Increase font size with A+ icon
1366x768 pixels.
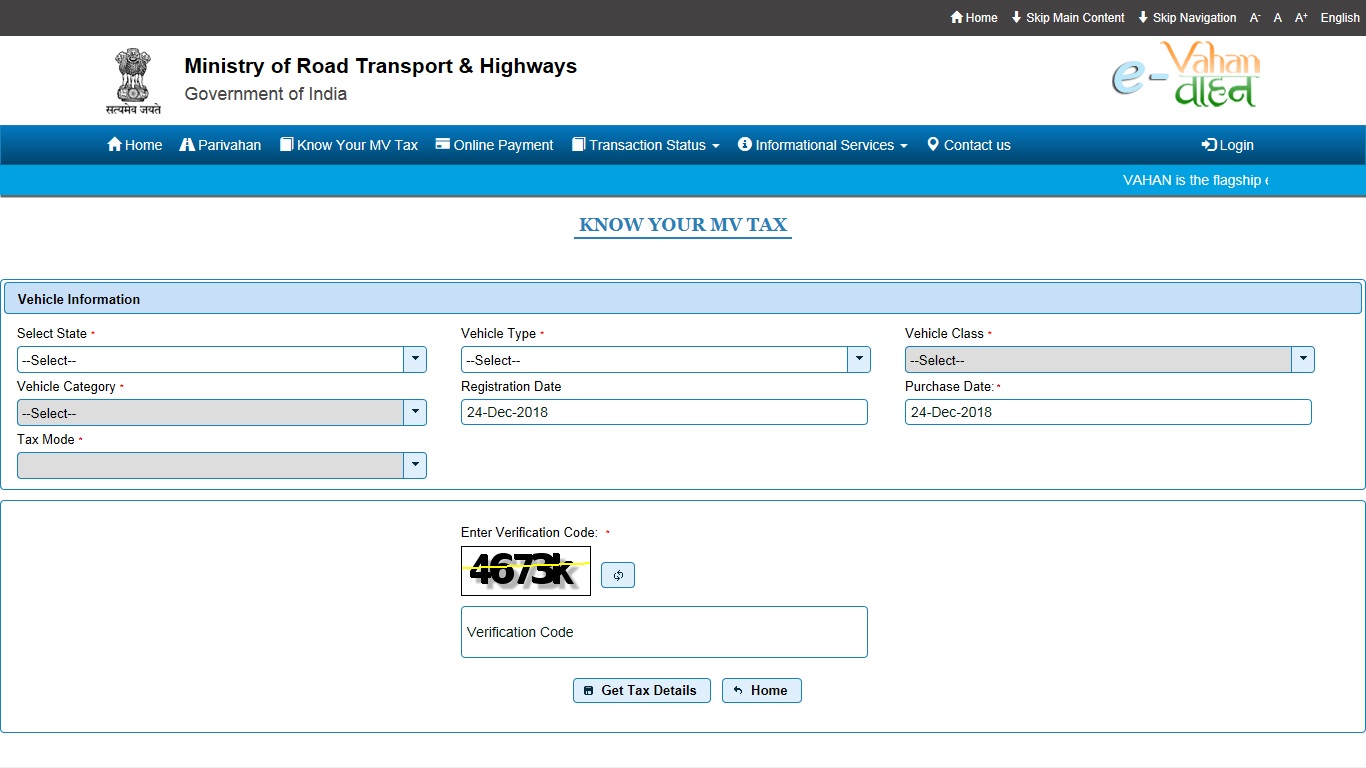tap(1301, 18)
